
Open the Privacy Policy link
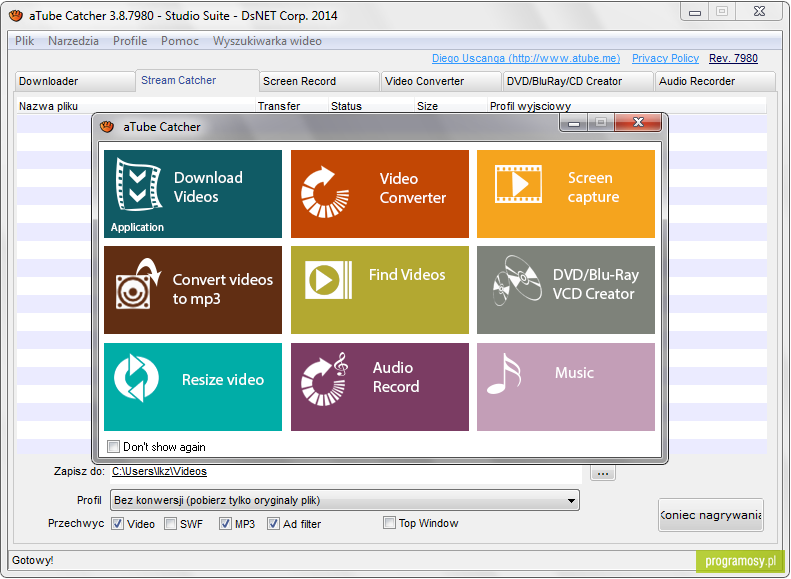tap(665, 59)
